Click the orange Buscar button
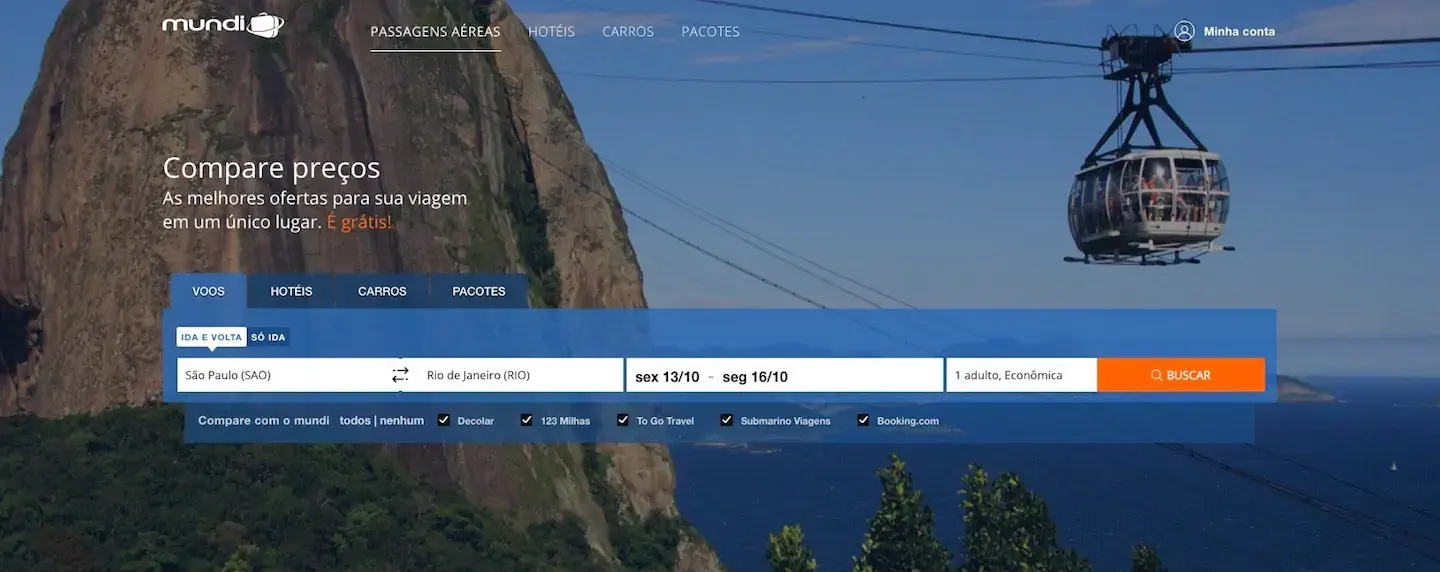The height and width of the screenshot is (572, 1440). 1181,375
